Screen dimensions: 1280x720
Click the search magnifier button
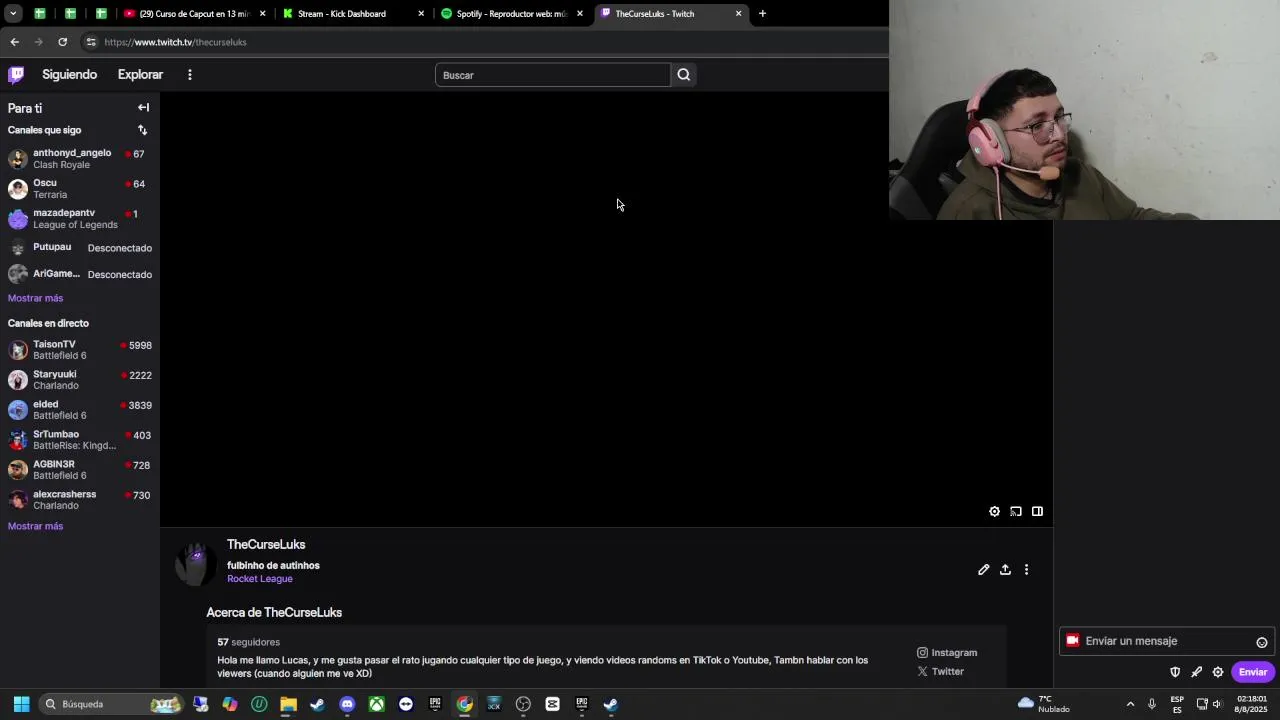(683, 74)
